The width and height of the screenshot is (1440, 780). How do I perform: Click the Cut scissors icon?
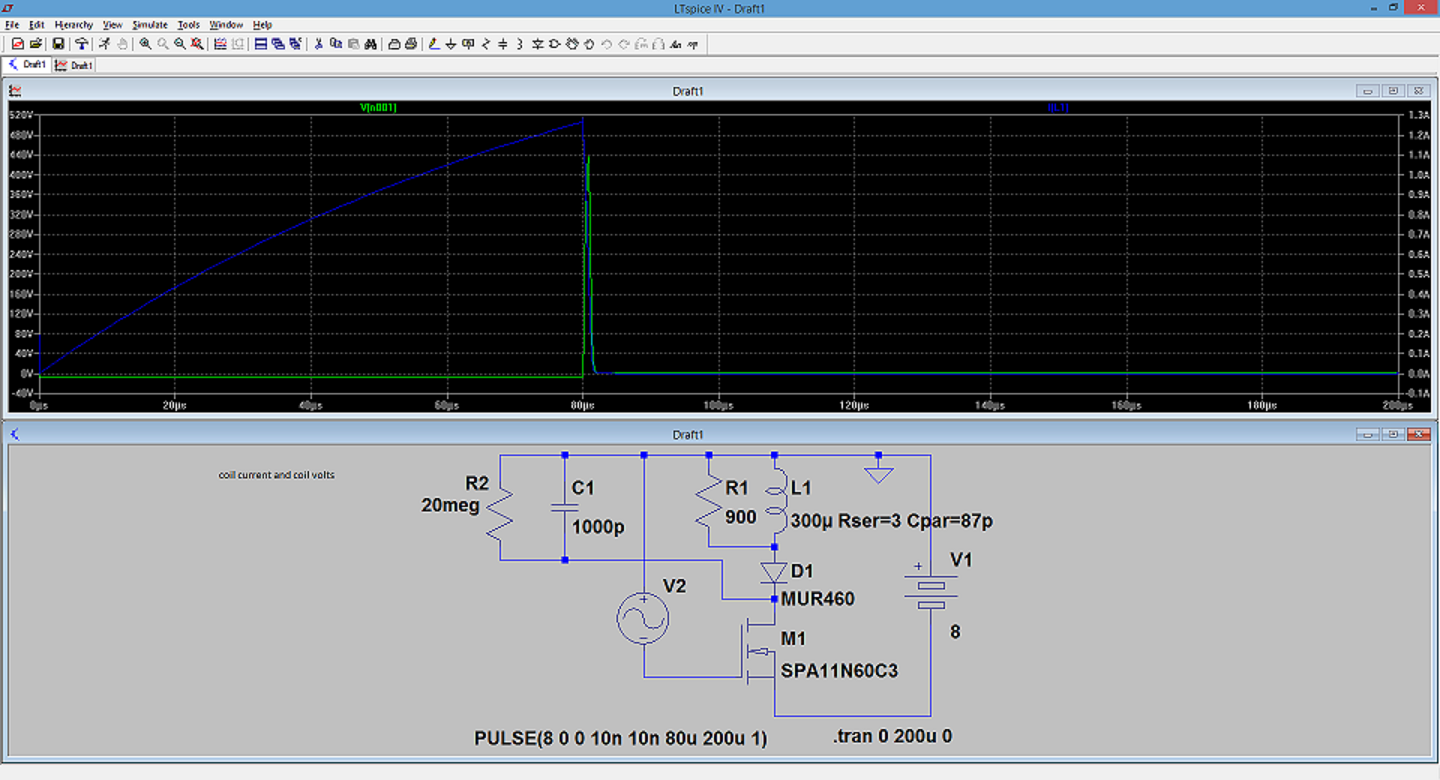(319, 44)
